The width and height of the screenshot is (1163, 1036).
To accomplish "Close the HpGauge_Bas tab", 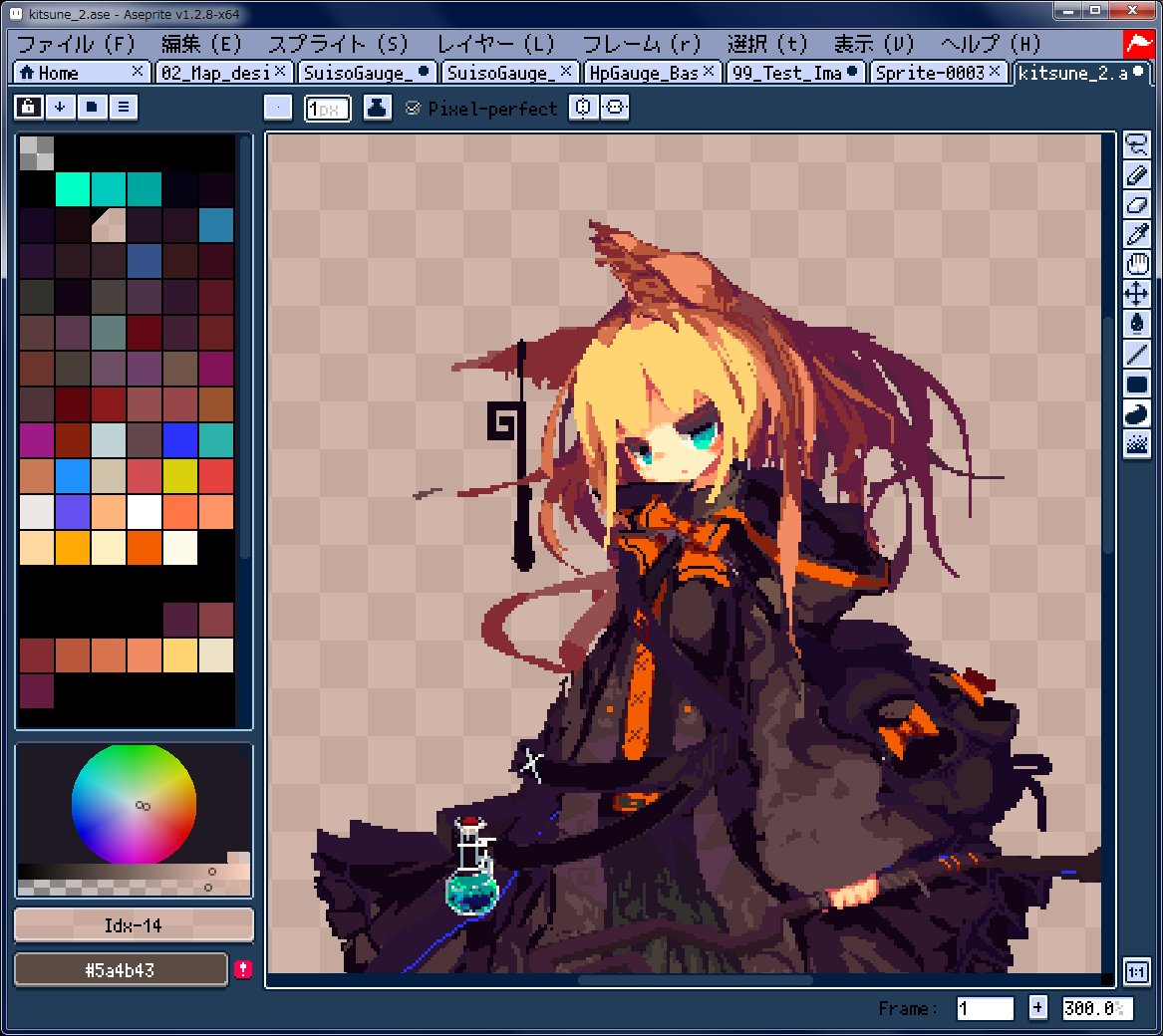I will point(710,71).
